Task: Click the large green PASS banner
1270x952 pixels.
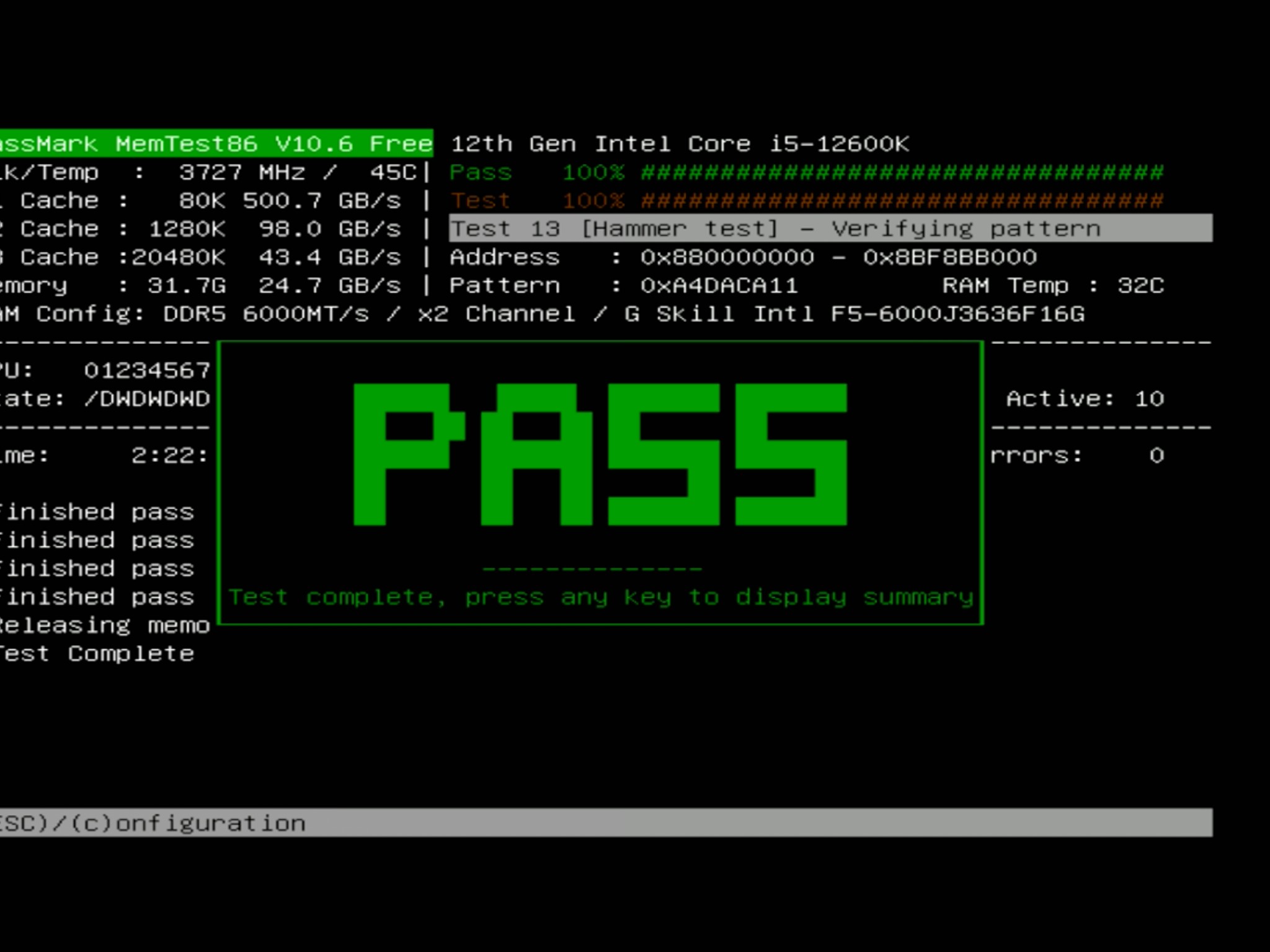Action: 600,454
